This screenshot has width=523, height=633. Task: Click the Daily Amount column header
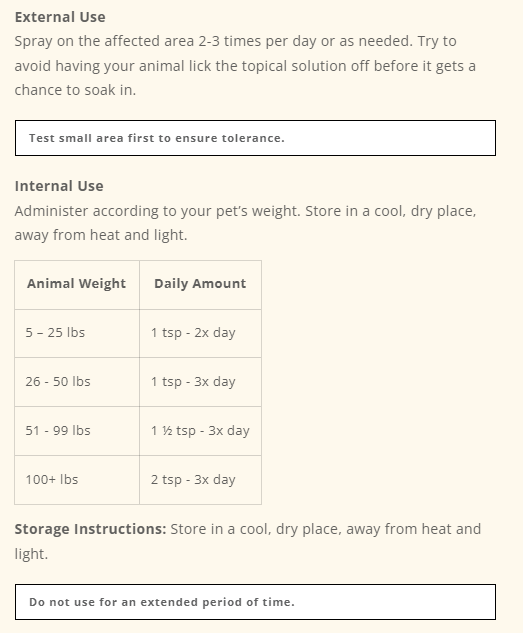[x=200, y=285]
